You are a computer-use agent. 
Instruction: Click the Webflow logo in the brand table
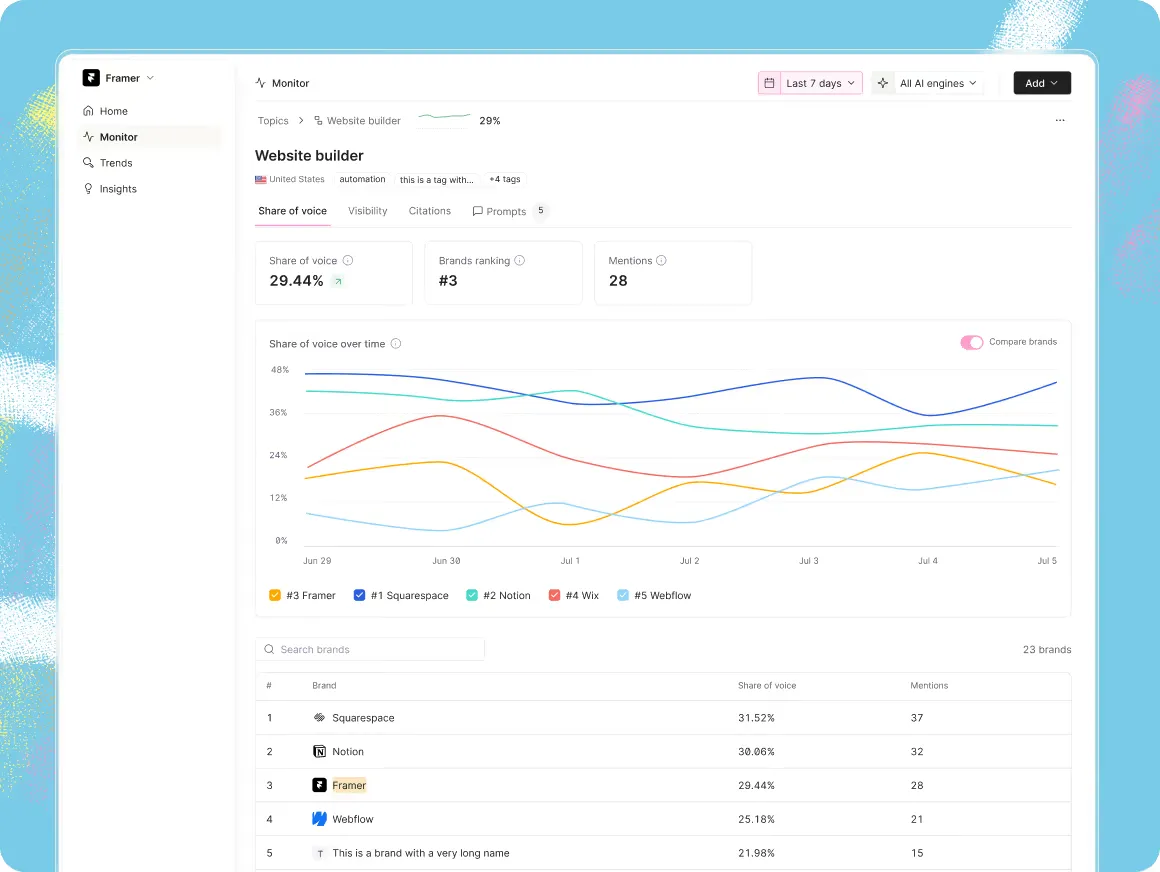click(x=320, y=819)
